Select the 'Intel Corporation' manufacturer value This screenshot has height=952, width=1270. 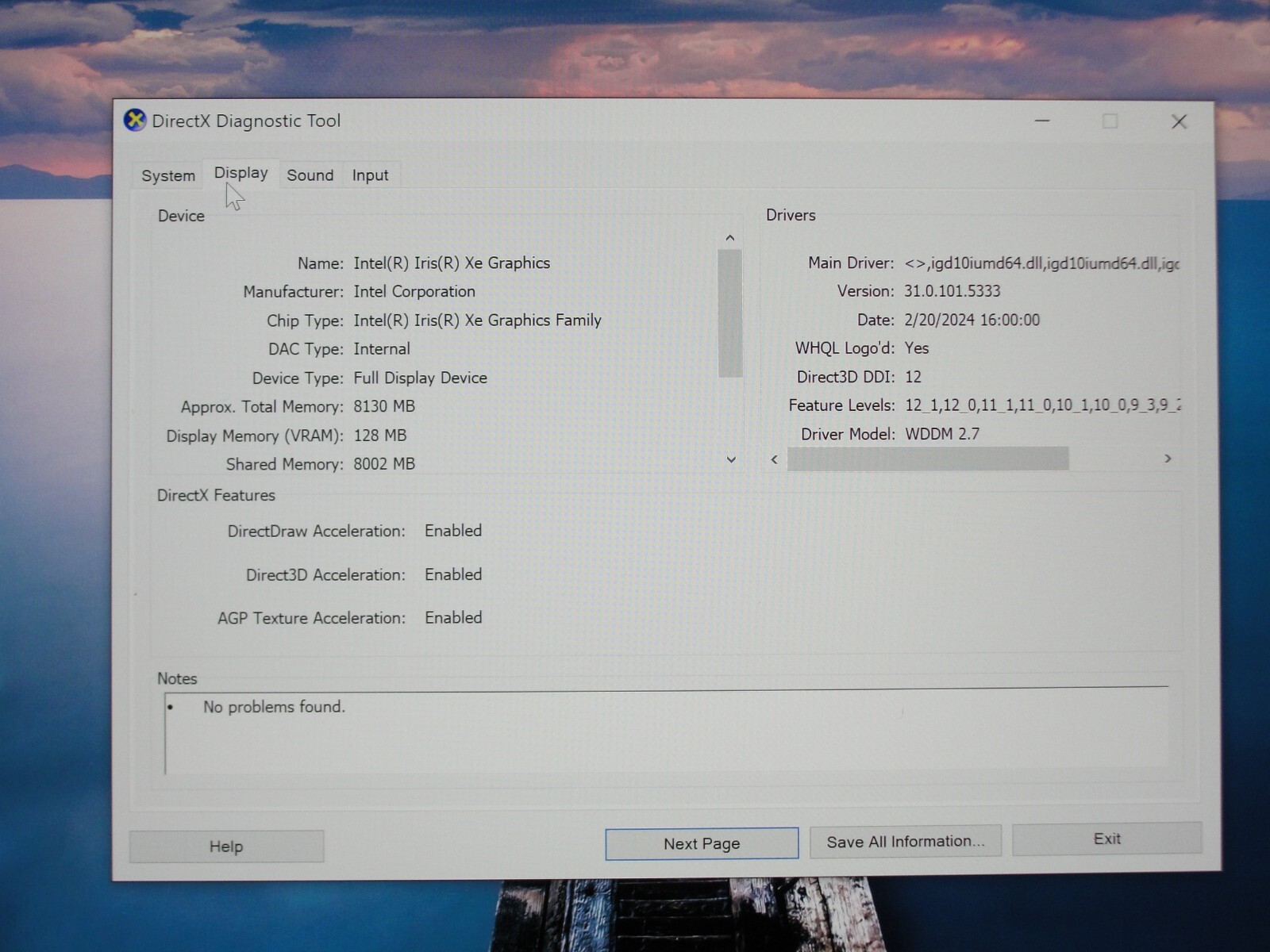(414, 291)
